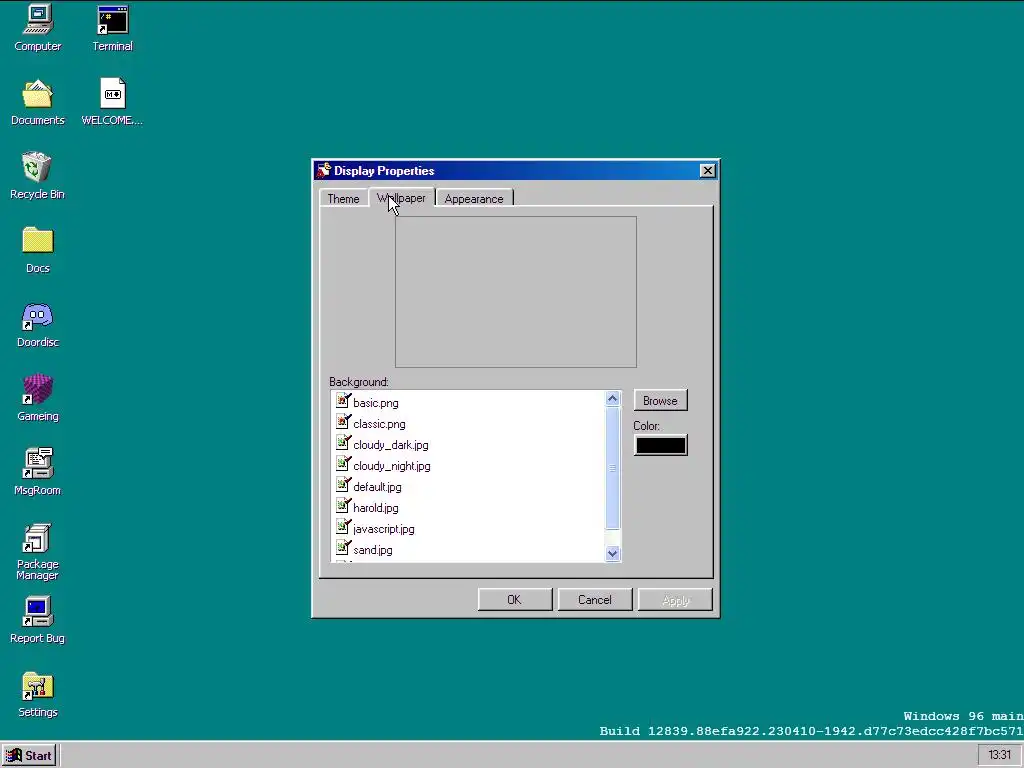Viewport: 1024px width, 768px height.
Task: Click the cloudy_dark.jpg image icon
Action: pos(343,443)
